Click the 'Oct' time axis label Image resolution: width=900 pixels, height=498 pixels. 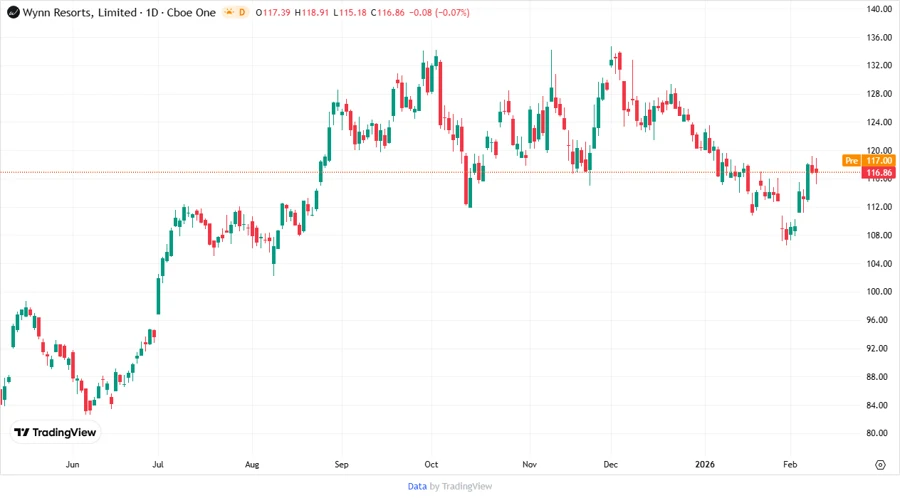click(431, 464)
